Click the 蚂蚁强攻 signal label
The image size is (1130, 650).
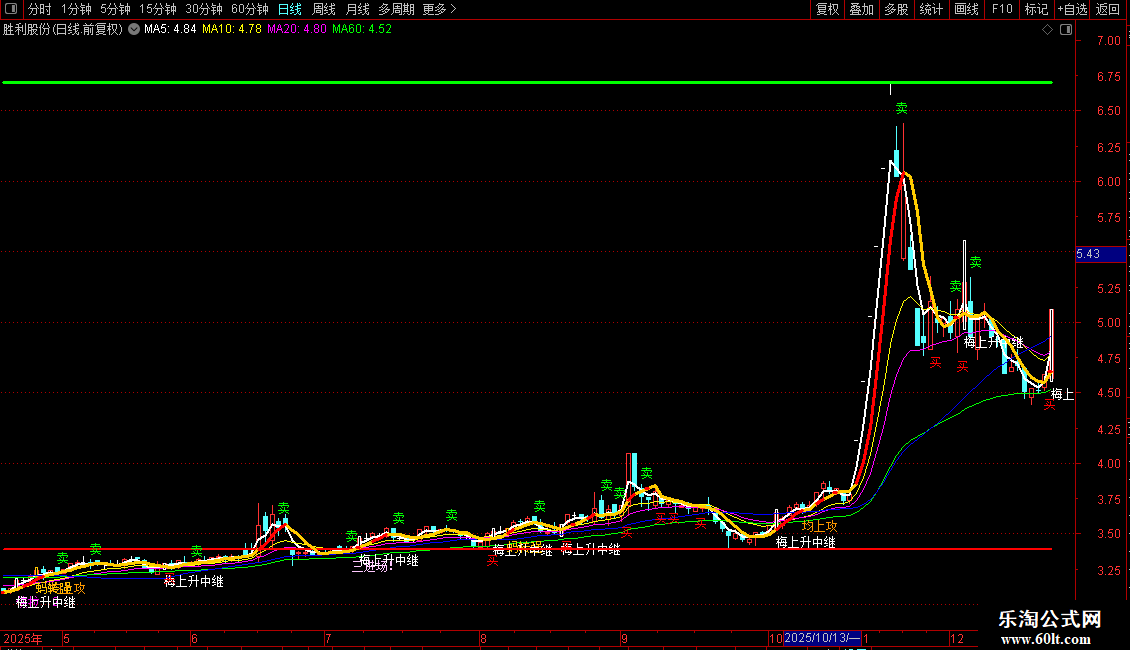tap(61, 588)
